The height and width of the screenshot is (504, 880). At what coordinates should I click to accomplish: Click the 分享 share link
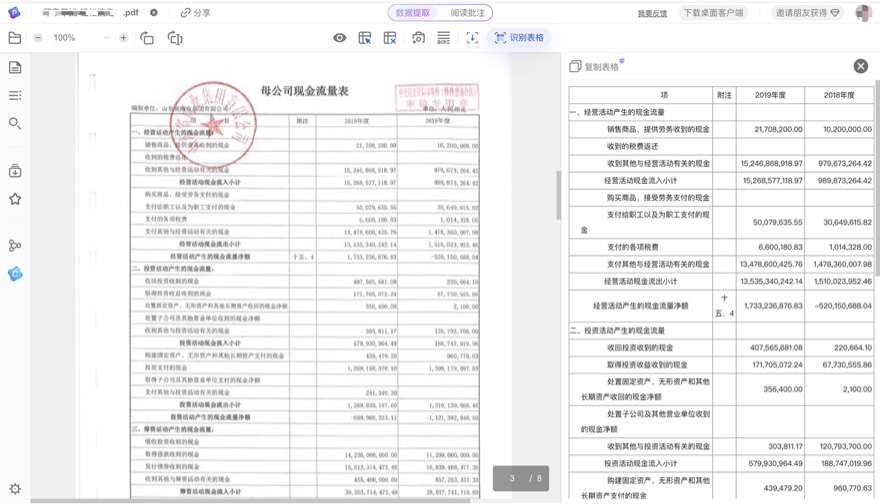[x=195, y=12]
